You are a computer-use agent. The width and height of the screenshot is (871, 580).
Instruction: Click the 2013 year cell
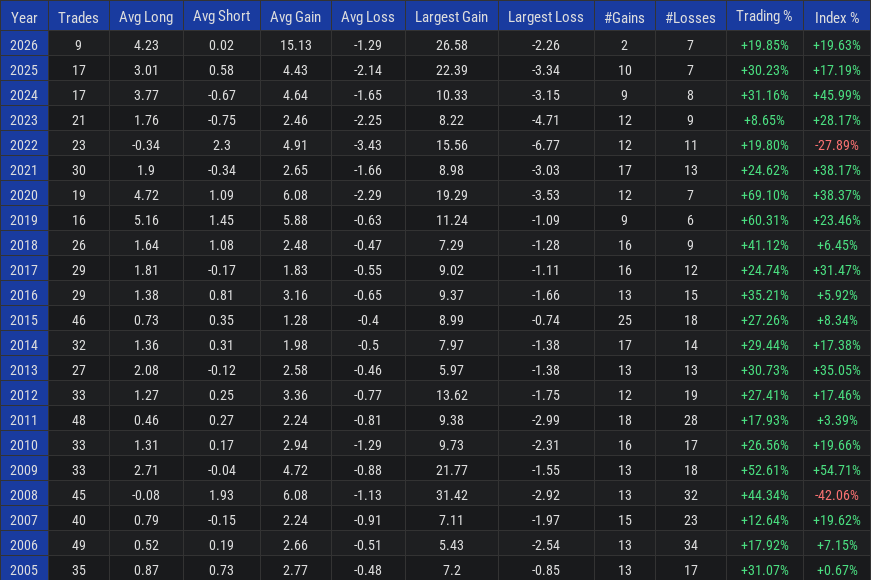pyautogui.click(x=24, y=370)
